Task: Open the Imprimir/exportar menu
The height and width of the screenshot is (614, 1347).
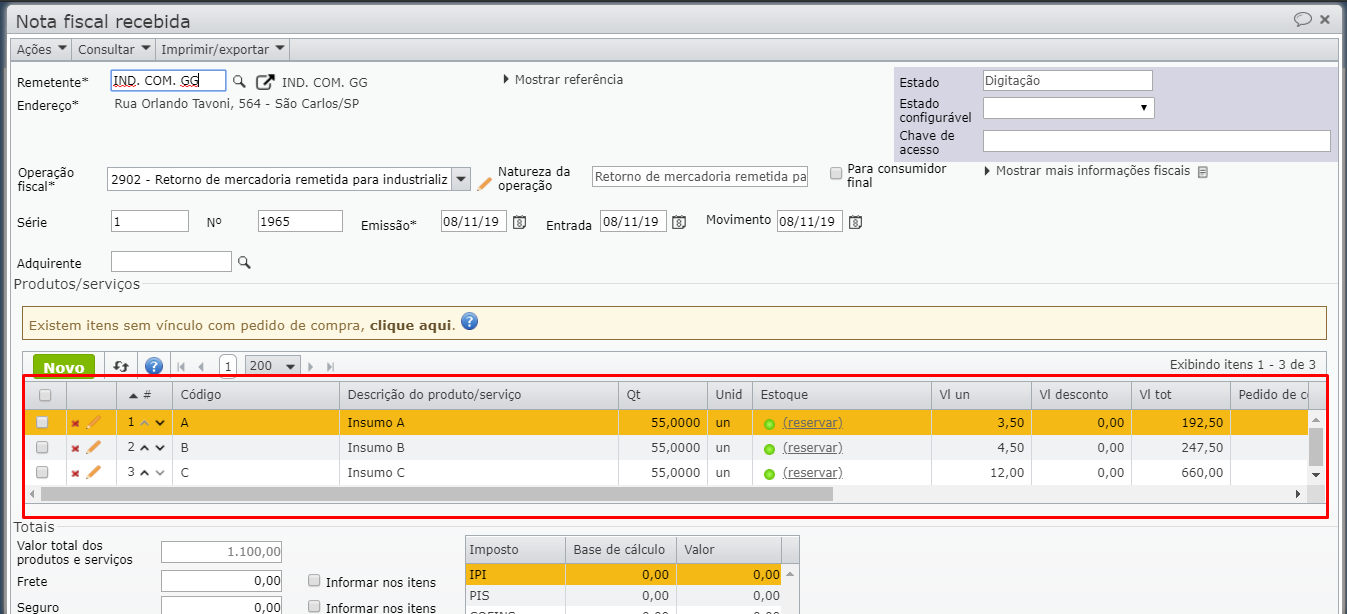Action: pos(222,49)
